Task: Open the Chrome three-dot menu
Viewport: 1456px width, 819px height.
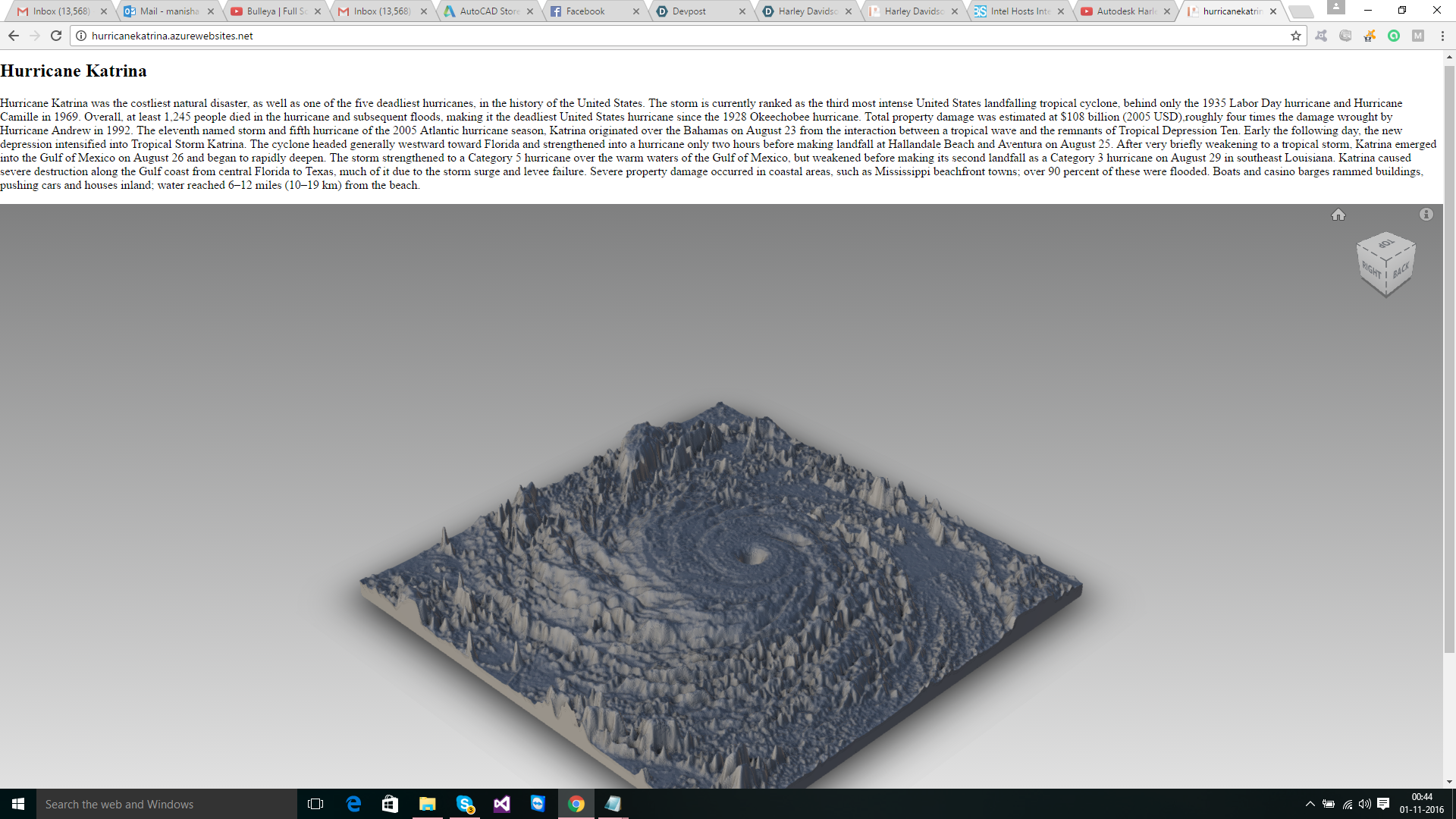Action: 1442,36
